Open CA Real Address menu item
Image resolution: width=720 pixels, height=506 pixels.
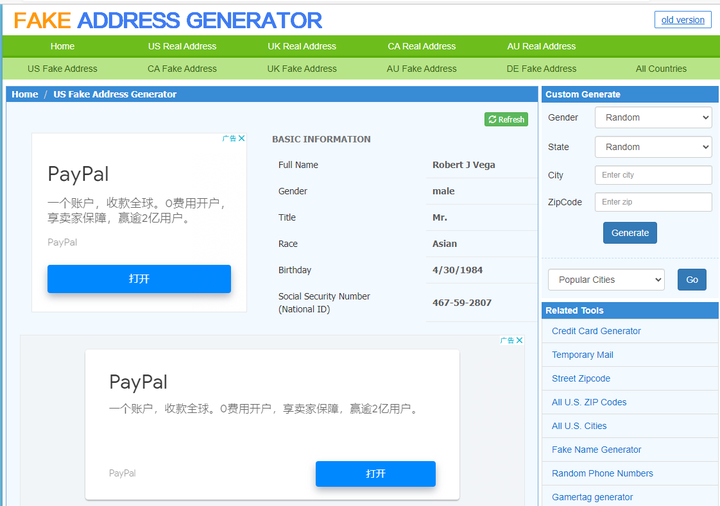[422, 46]
